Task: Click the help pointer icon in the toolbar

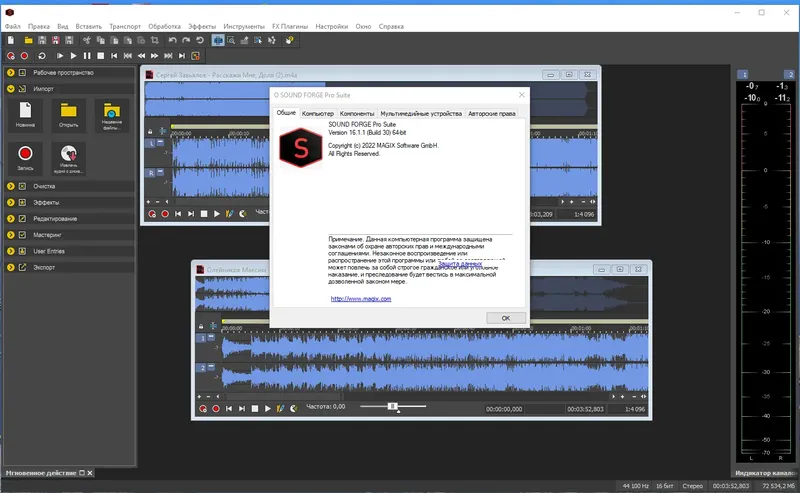Action: [290, 40]
